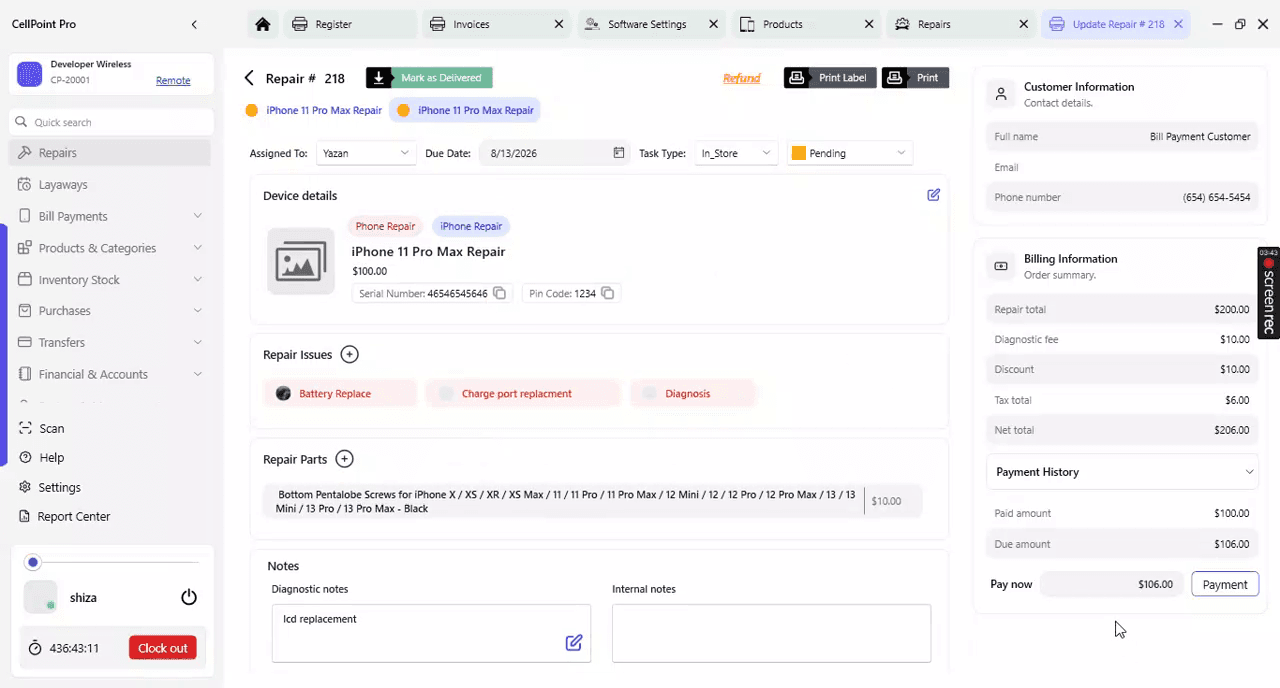
Task: Select the Diagnosis issue chip
Action: (691, 393)
